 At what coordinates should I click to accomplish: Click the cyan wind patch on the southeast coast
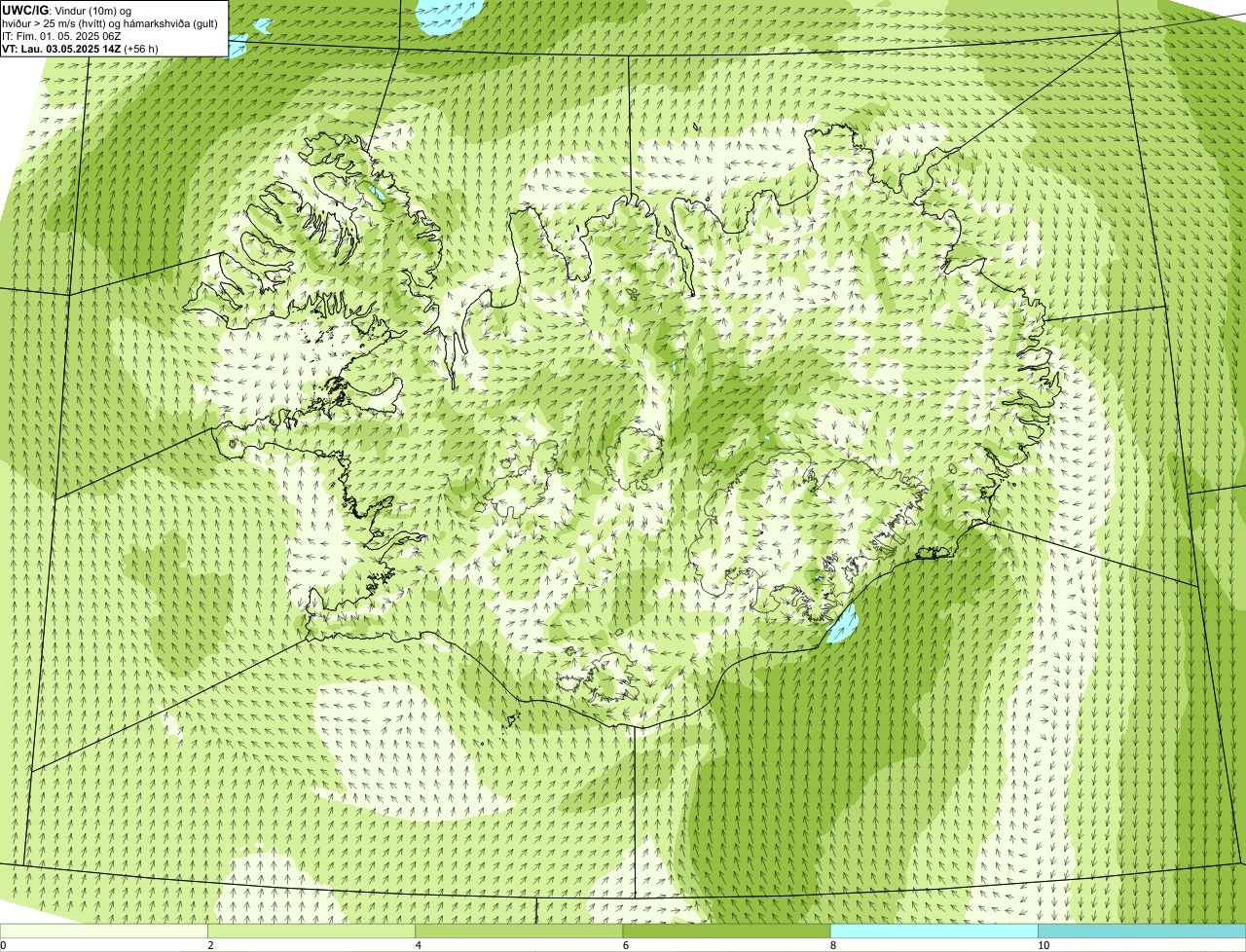pyautogui.click(x=842, y=623)
